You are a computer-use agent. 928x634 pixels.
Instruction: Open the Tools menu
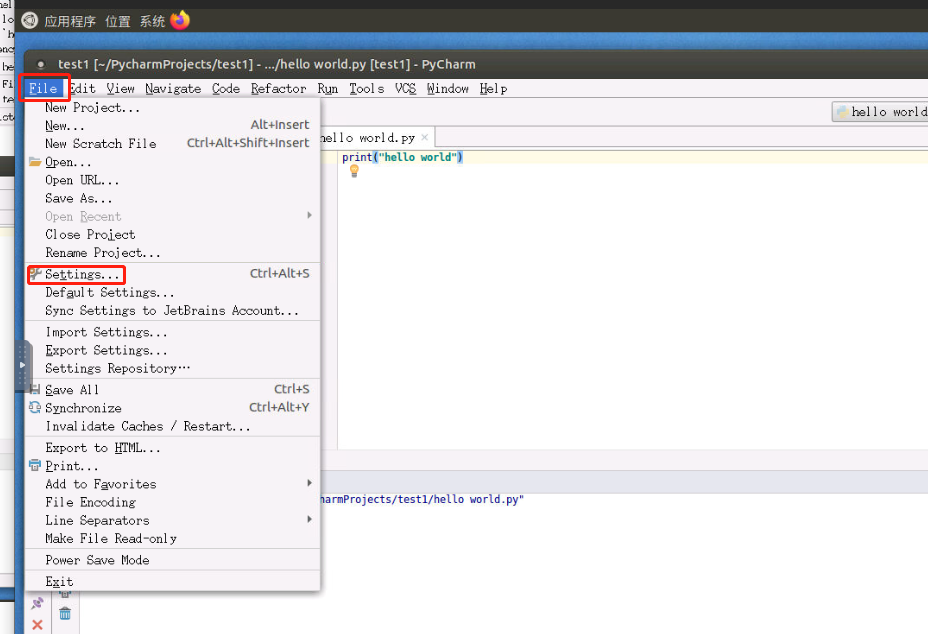tap(366, 88)
